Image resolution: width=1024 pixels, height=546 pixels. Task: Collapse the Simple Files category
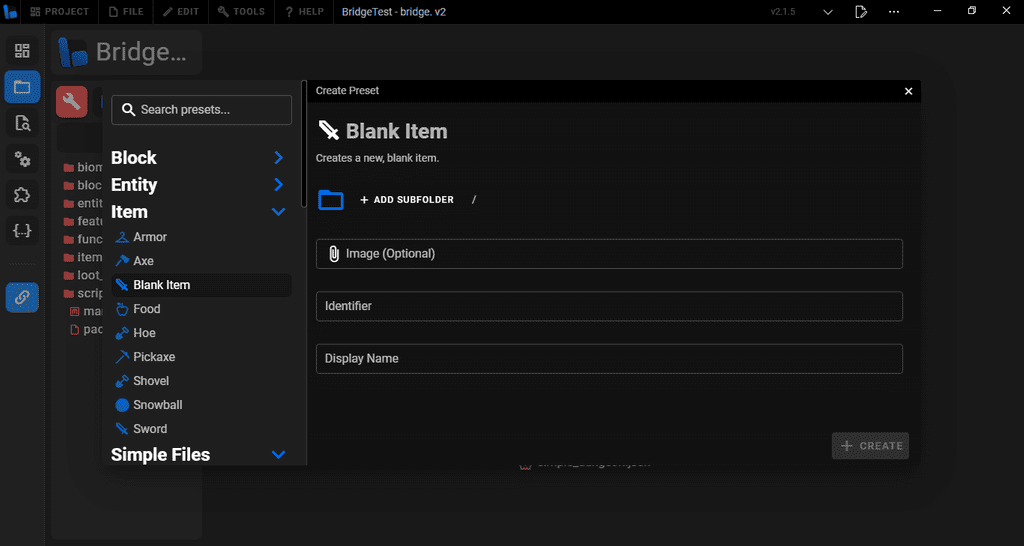[278, 455]
